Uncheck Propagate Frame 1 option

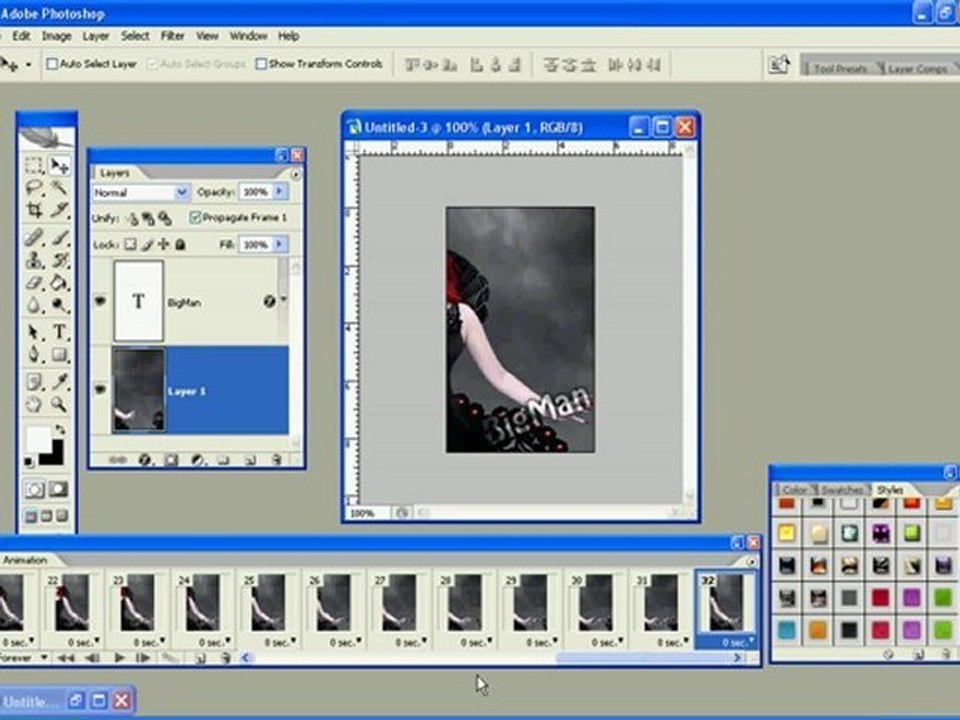coord(195,217)
